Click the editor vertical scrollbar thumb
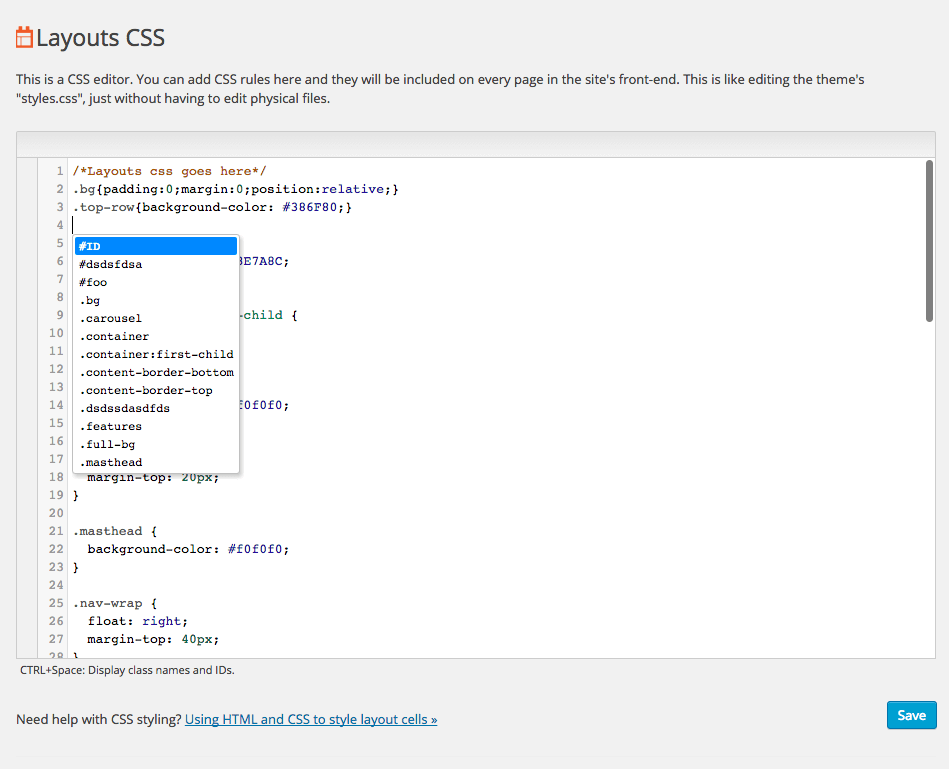 pyautogui.click(x=929, y=241)
